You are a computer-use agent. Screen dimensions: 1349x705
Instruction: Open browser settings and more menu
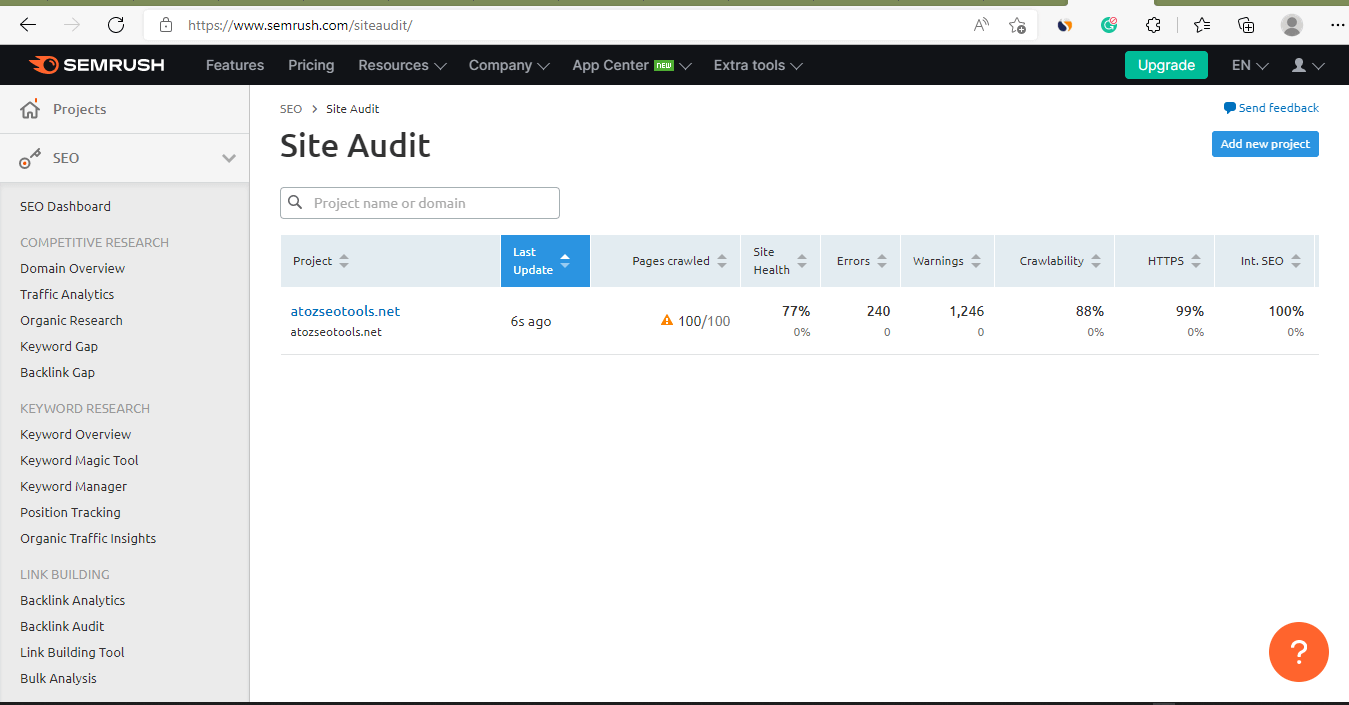click(1338, 25)
